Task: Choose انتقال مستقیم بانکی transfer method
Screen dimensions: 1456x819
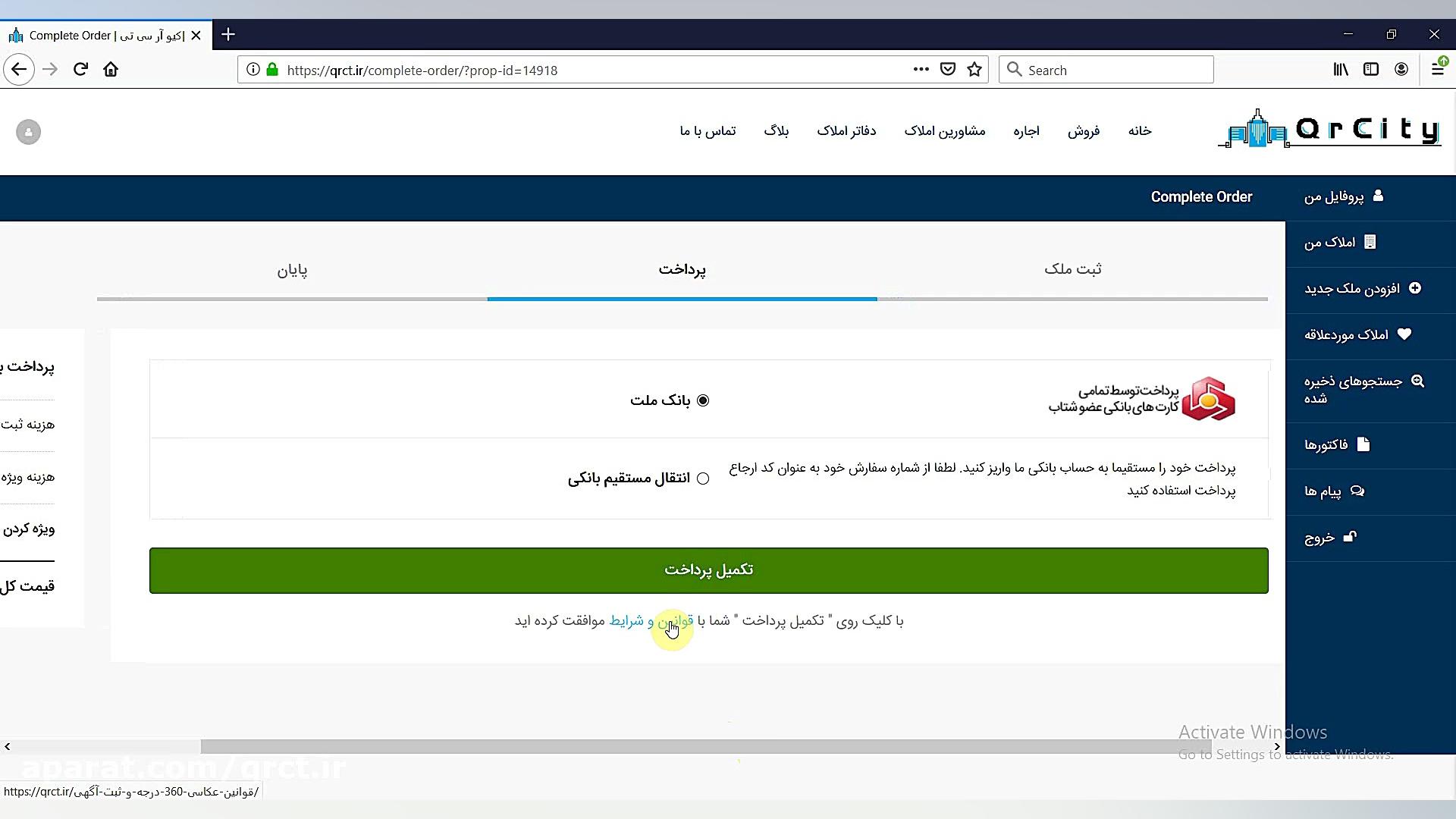Action: (x=704, y=479)
